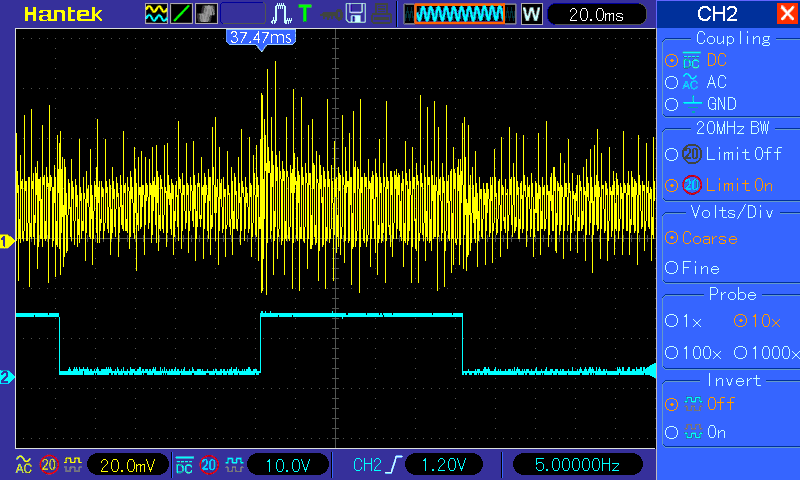Click the gray persistence waveform icon

206,14
